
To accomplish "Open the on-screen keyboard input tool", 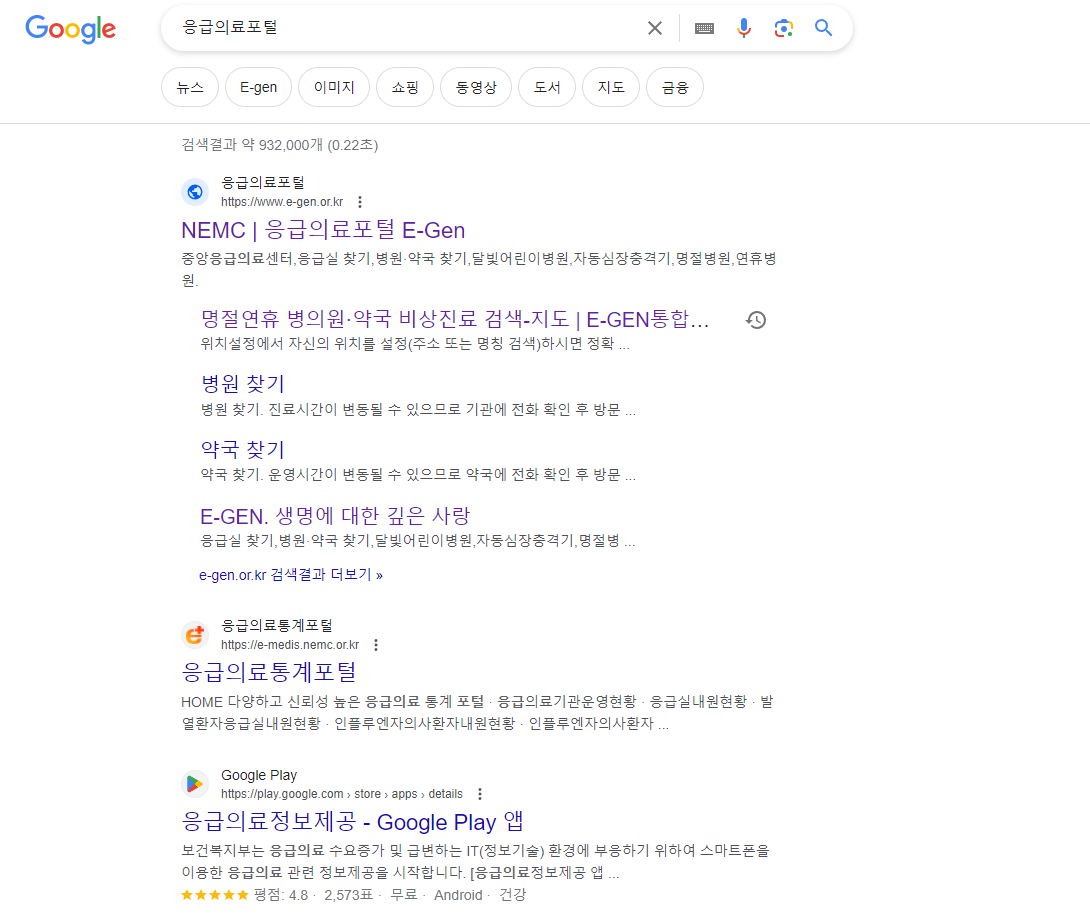I will point(704,28).
